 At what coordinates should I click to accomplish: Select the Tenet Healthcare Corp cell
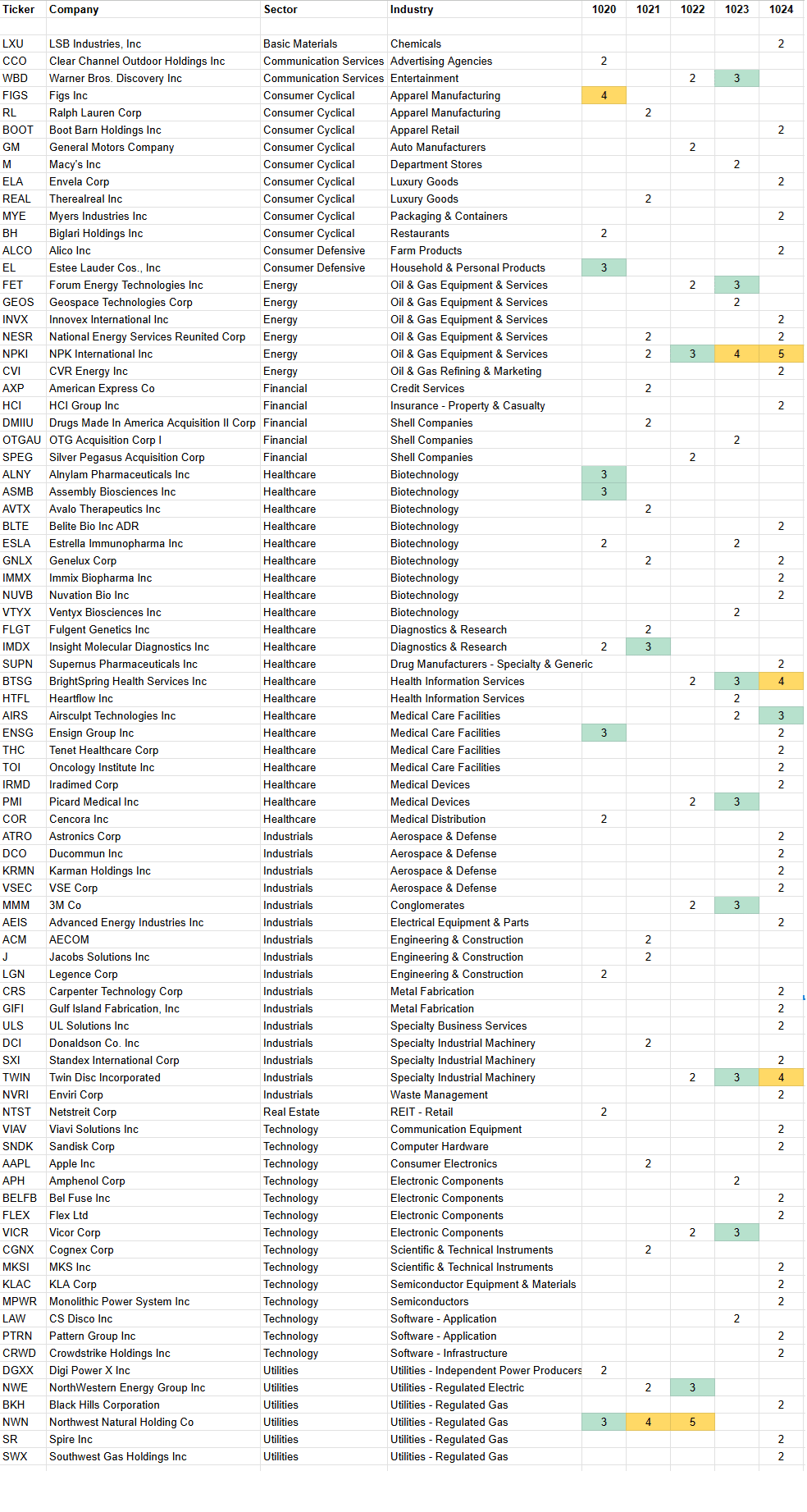pyautogui.click(x=153, y=750)
